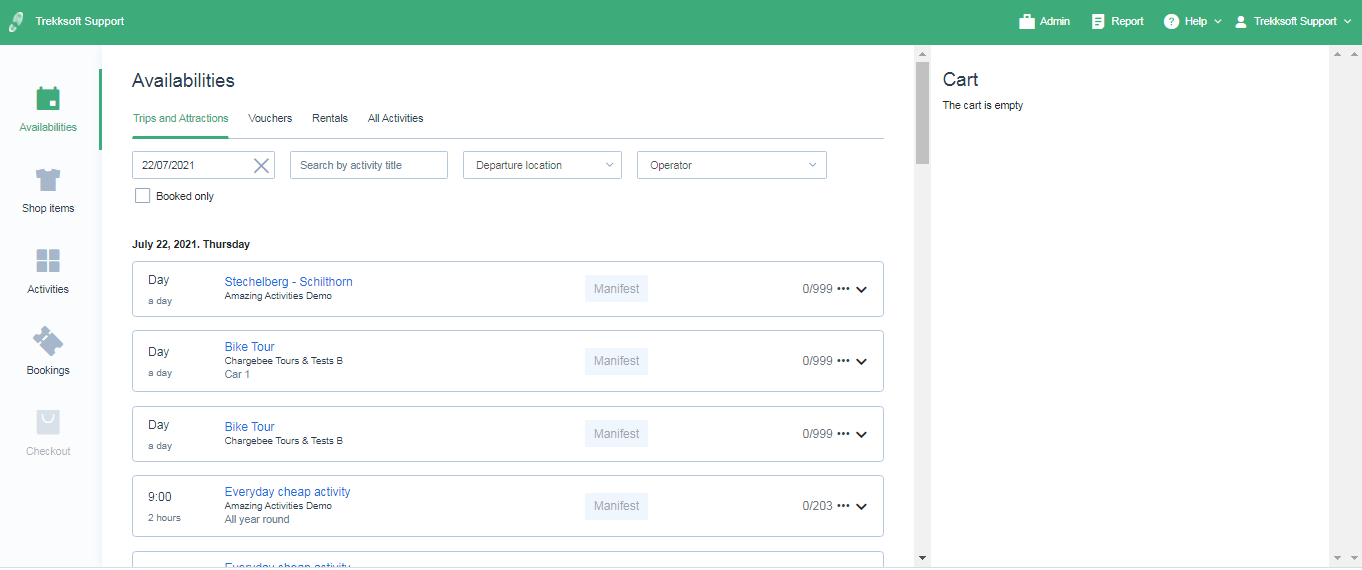Open Bookings ticket icon

click(48, 342)
